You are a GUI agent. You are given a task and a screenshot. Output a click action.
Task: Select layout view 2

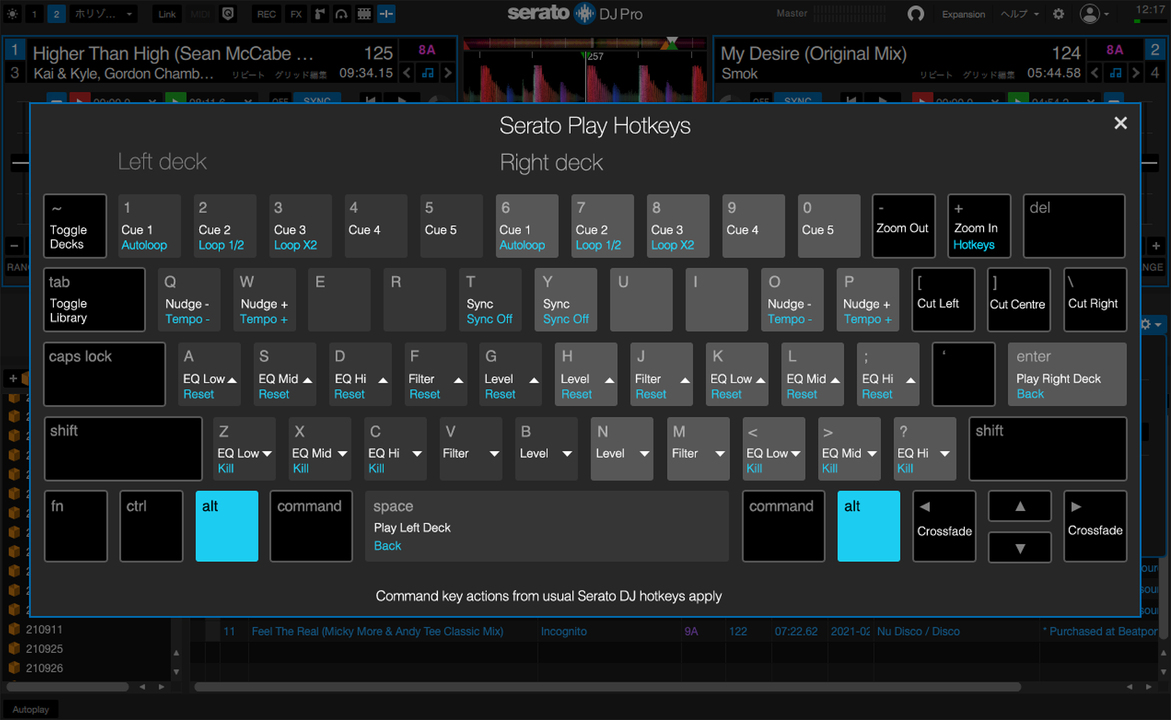pos(56,13)
